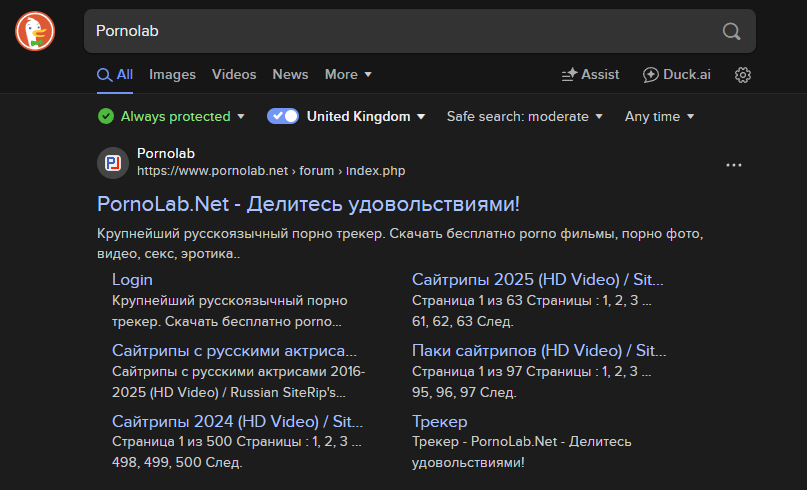The height and width of the screenshot is (490, 807).
Task: Open the Трекер sitelink
Action: [440, 422]
